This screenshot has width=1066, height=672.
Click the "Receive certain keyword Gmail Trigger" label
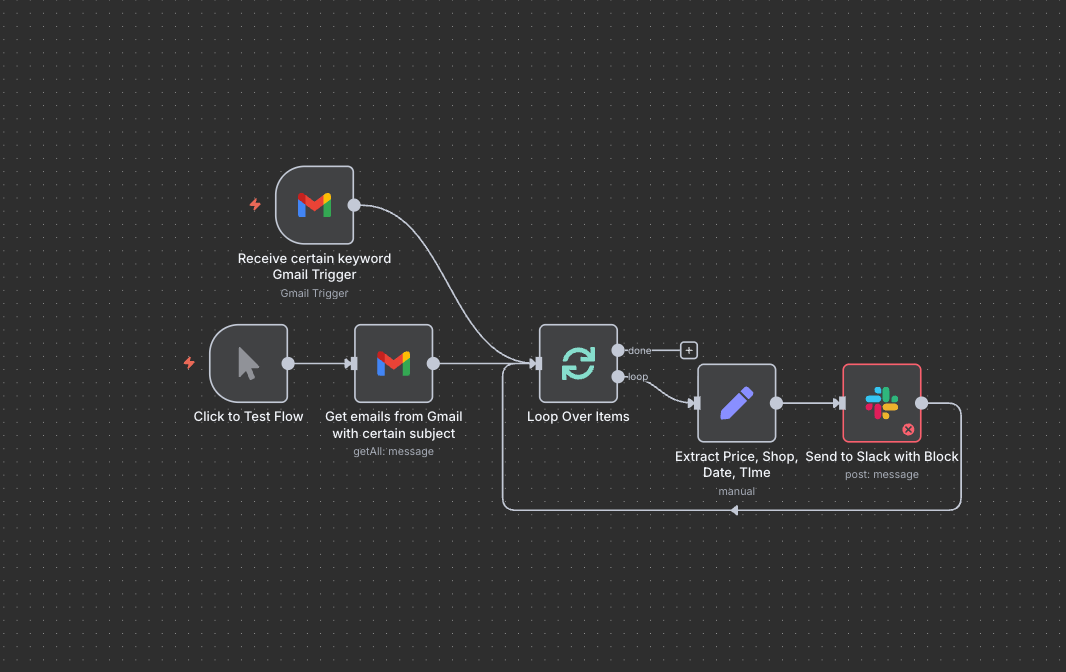314,266
